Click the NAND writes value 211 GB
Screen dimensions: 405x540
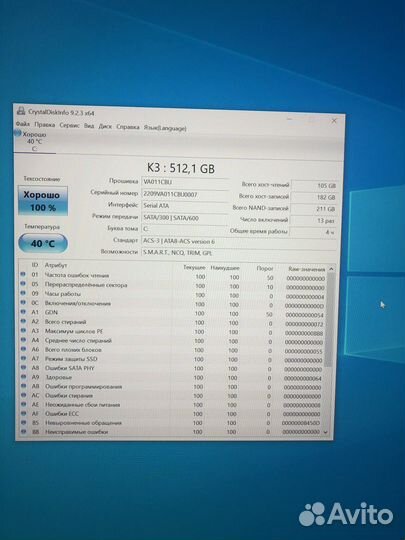pyautogui.click(x=313, y=209)
